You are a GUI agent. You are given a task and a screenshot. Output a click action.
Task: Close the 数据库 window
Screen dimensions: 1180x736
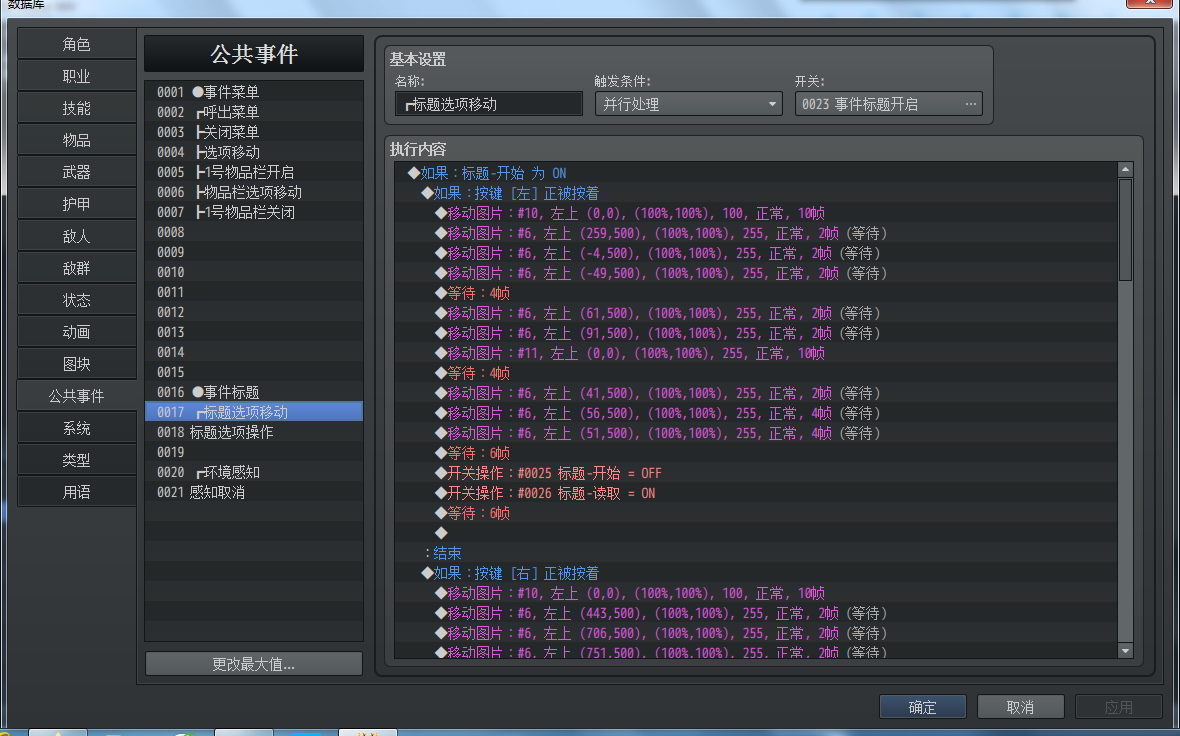[x=1150, y=3]
